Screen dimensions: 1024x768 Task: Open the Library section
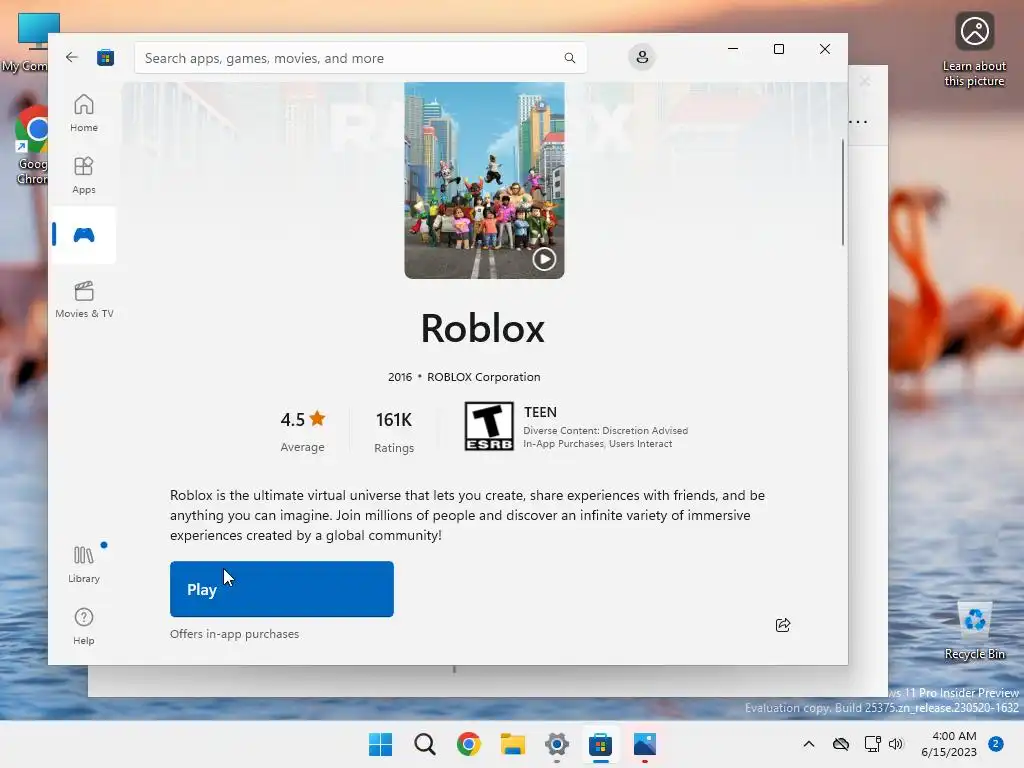coord(84,564)
